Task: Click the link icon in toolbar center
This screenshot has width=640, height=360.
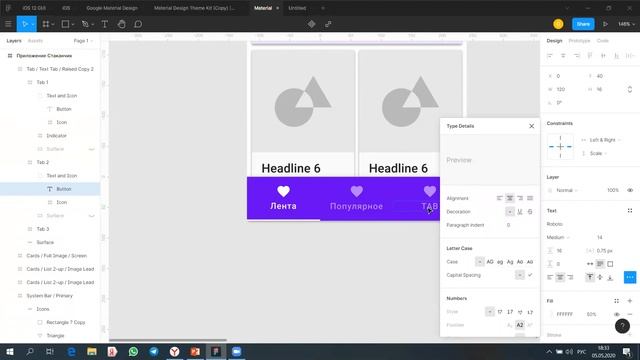Action: [328, 24]
